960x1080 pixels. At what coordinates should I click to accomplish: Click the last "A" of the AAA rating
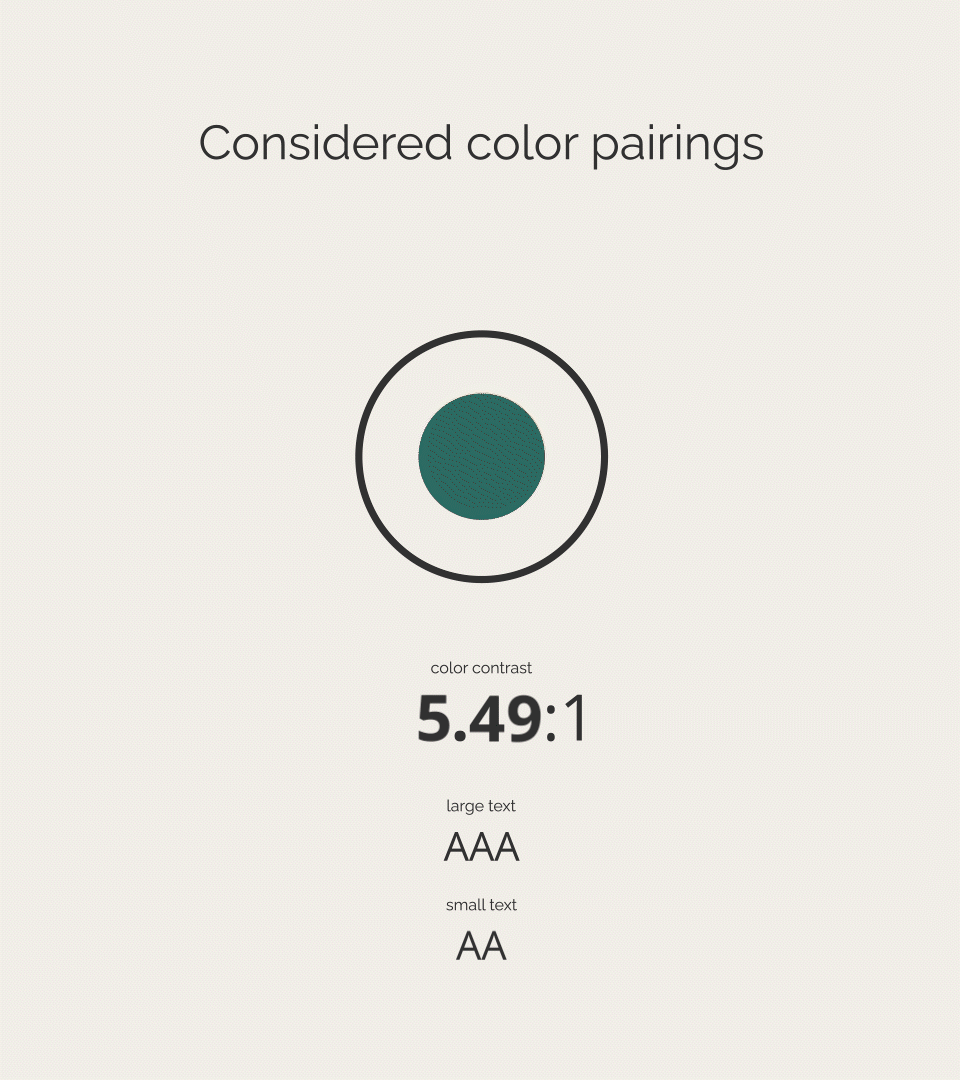click(x=506, y=848)
